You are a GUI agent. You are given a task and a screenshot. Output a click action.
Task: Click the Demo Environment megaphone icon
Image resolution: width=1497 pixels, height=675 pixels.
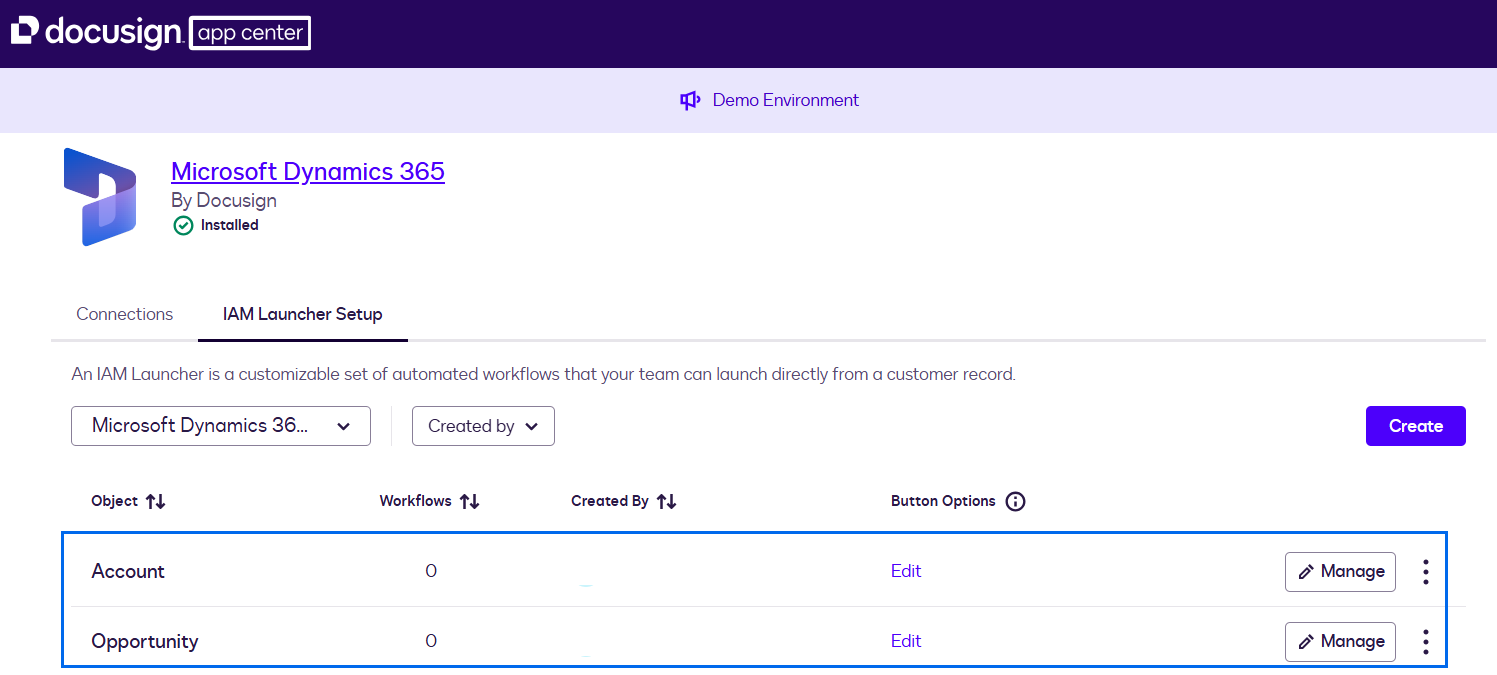[x=690, y=100]
